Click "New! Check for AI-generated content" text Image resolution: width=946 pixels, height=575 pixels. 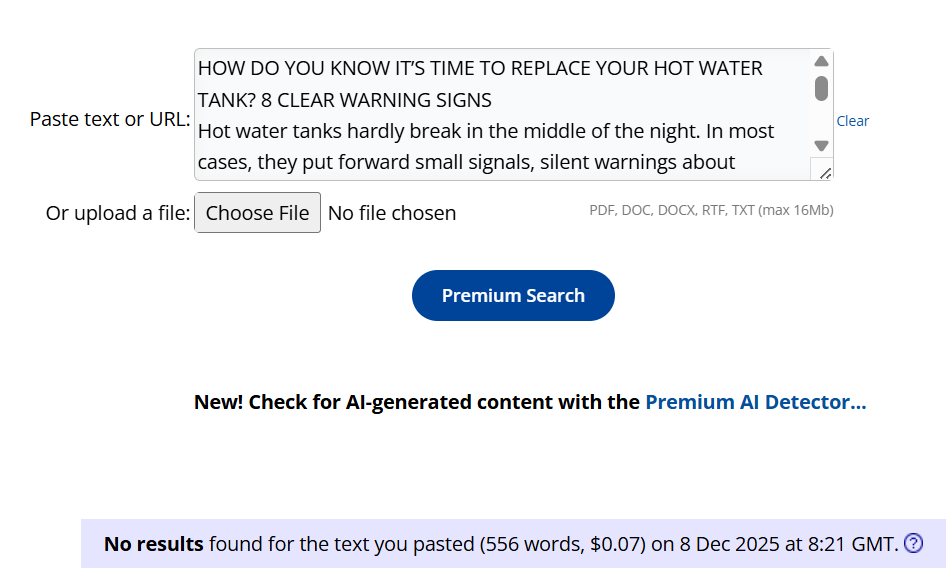[416, 402]
